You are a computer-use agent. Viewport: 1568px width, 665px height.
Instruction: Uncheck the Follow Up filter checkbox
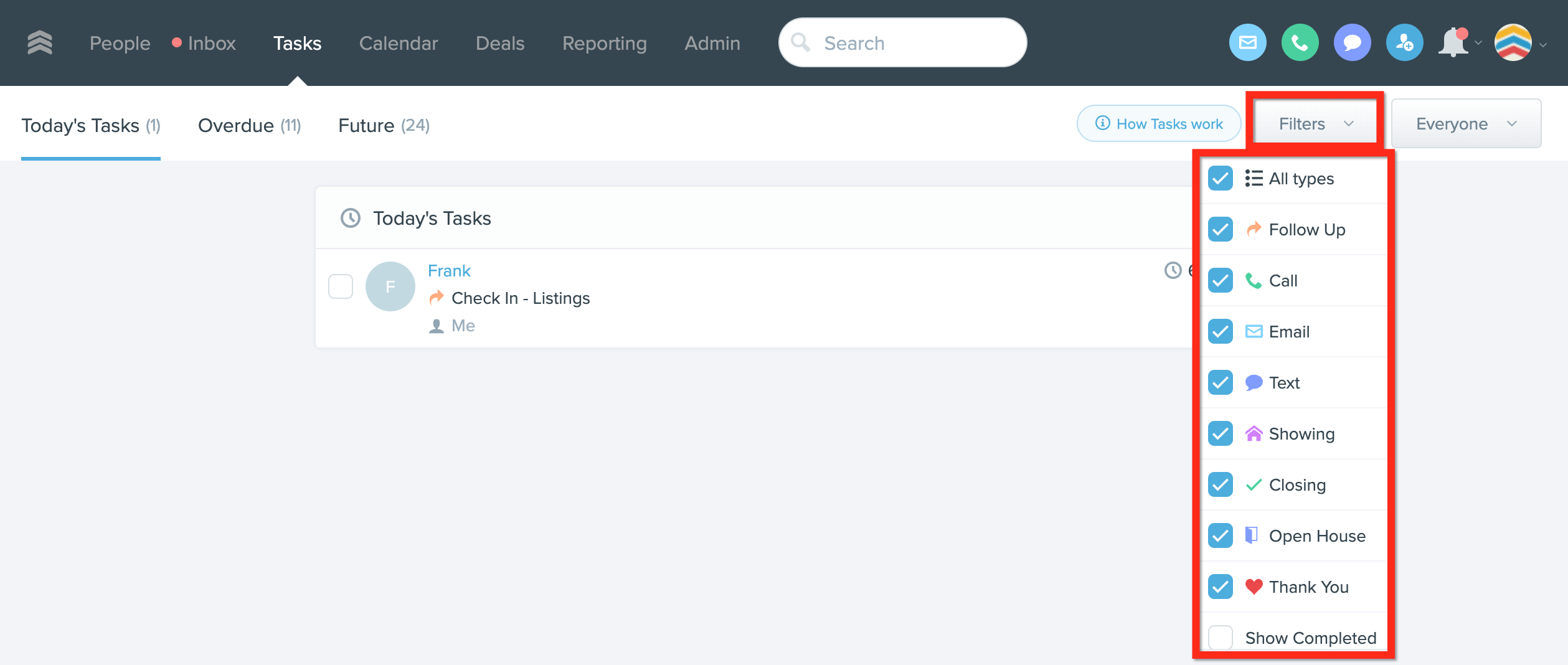(1221, 230)
